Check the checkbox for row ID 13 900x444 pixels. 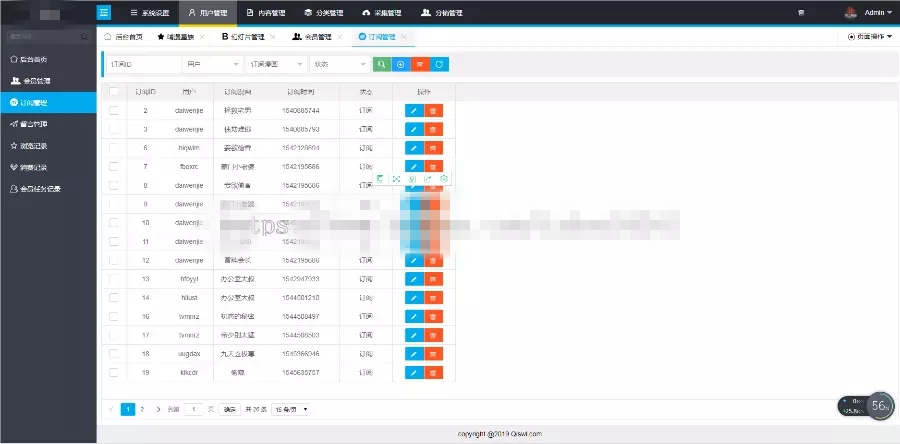tap(114, 279)
